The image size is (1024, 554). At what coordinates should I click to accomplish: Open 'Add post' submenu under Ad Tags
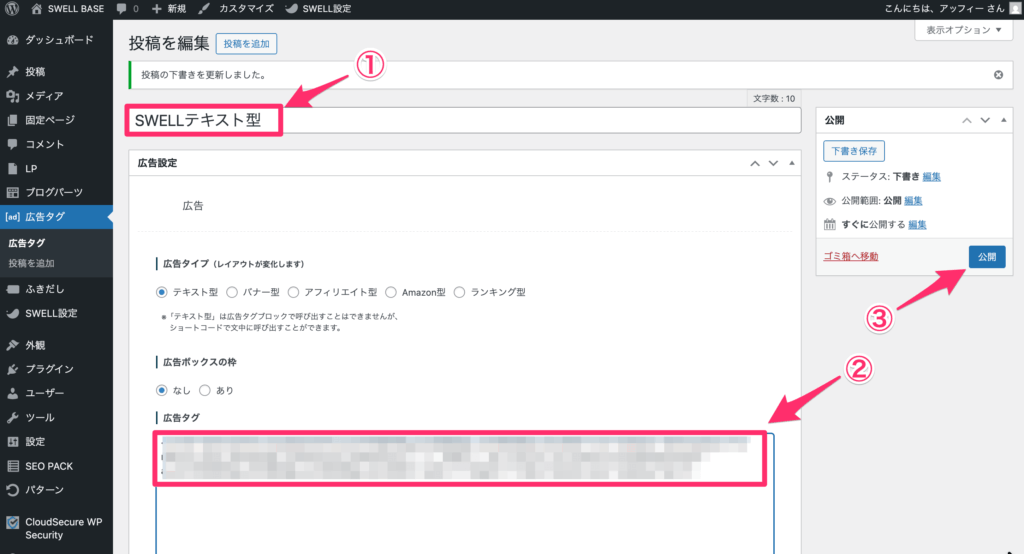coord(31,263)
